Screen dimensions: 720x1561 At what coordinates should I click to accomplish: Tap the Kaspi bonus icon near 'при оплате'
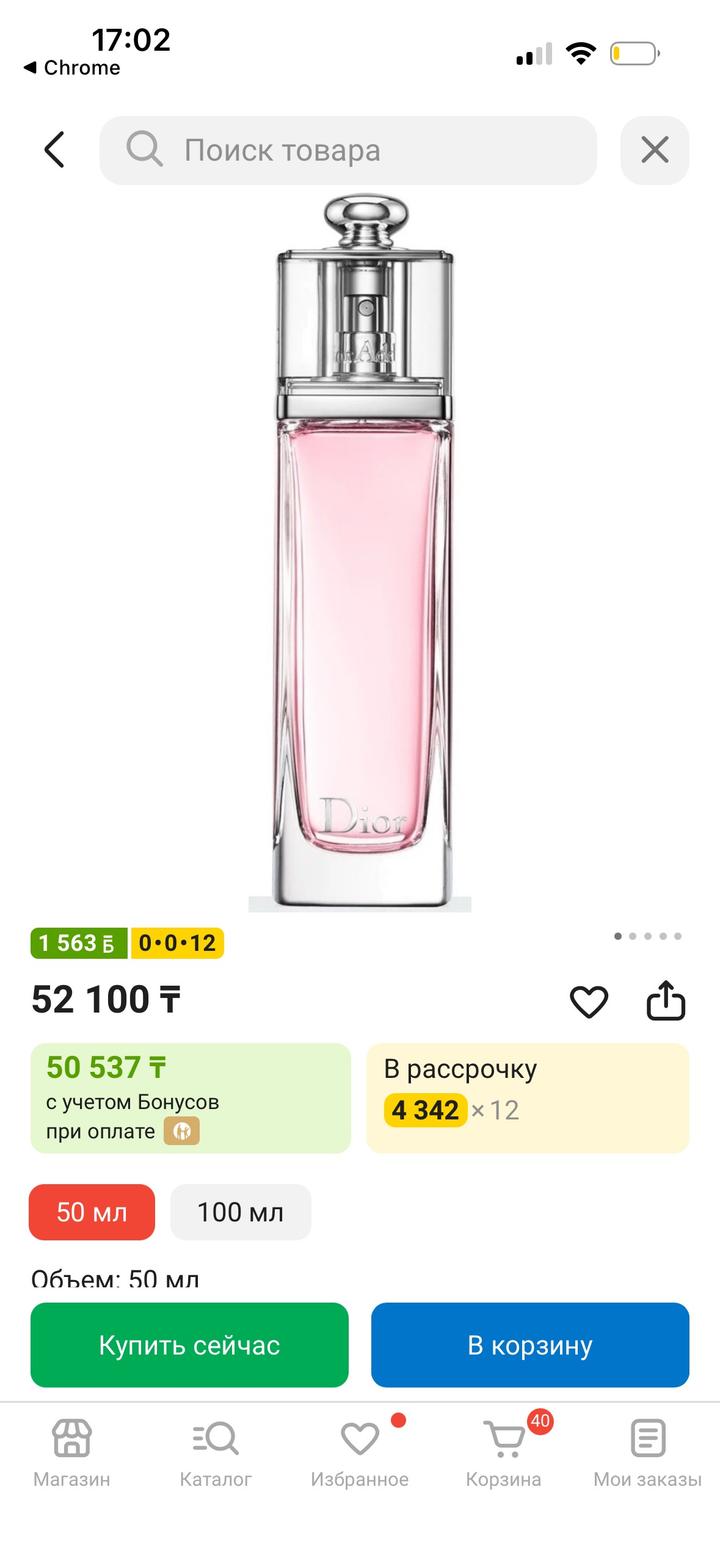(x=182, y=1131)
